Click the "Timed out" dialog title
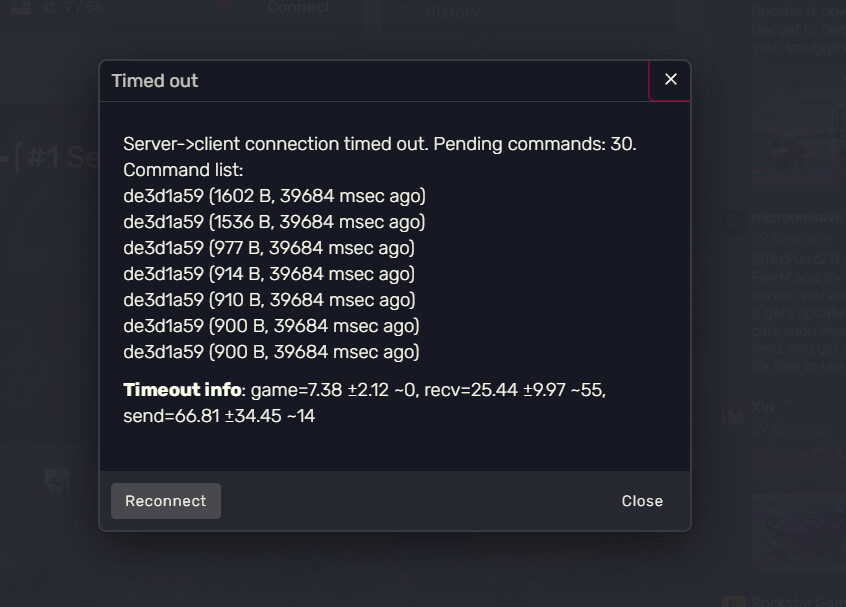Viewport: 846px width, 607px height. click(x=155, y=81)
